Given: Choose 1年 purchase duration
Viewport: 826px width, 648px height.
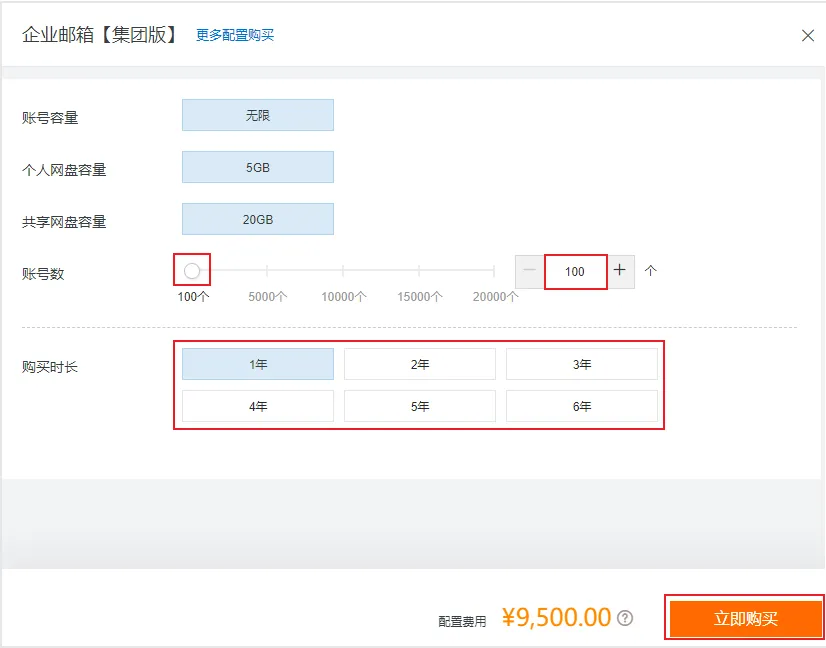Looking at the screenshot, I should [257, 363].
